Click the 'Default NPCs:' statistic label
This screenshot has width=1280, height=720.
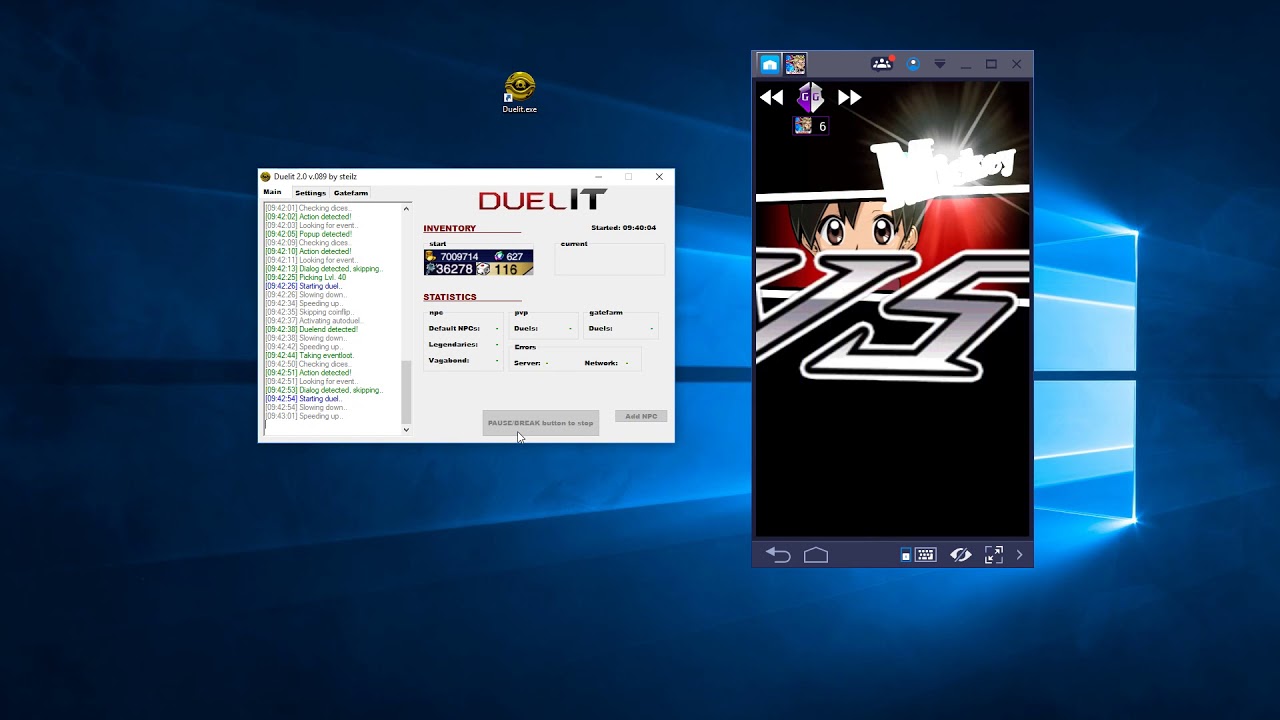click(454, 328)
